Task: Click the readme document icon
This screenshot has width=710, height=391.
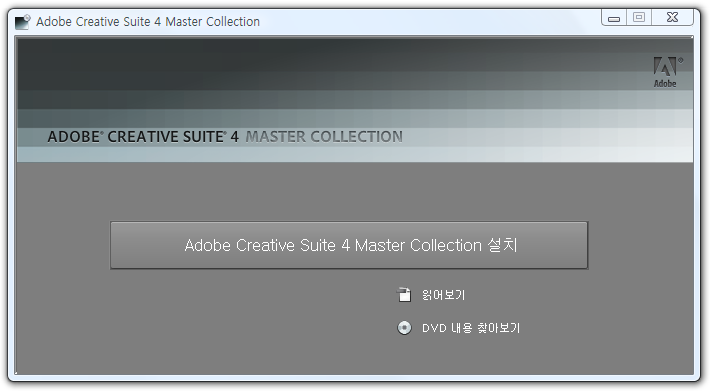Action: (404, 295)
